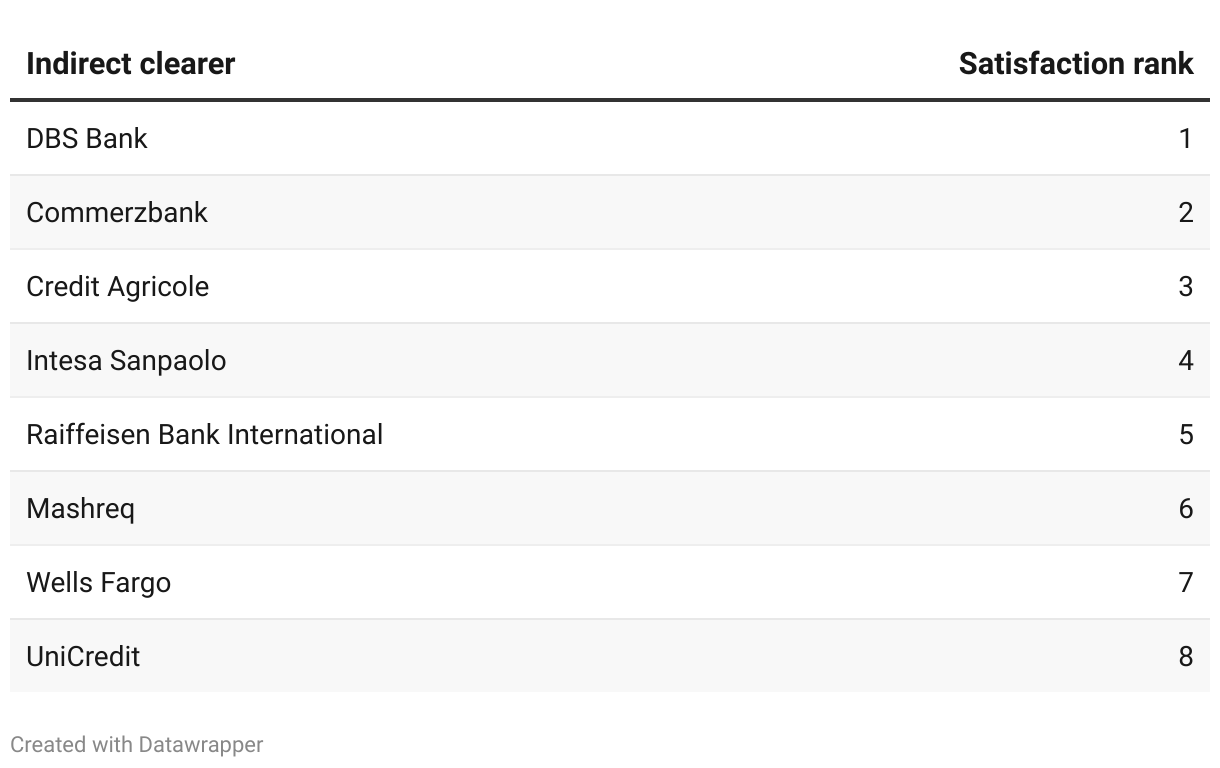Click the Intesa Sanpaolo name cell
Image resolution: width=1220 pixels, height=768 pixels.
click(126, 360)
